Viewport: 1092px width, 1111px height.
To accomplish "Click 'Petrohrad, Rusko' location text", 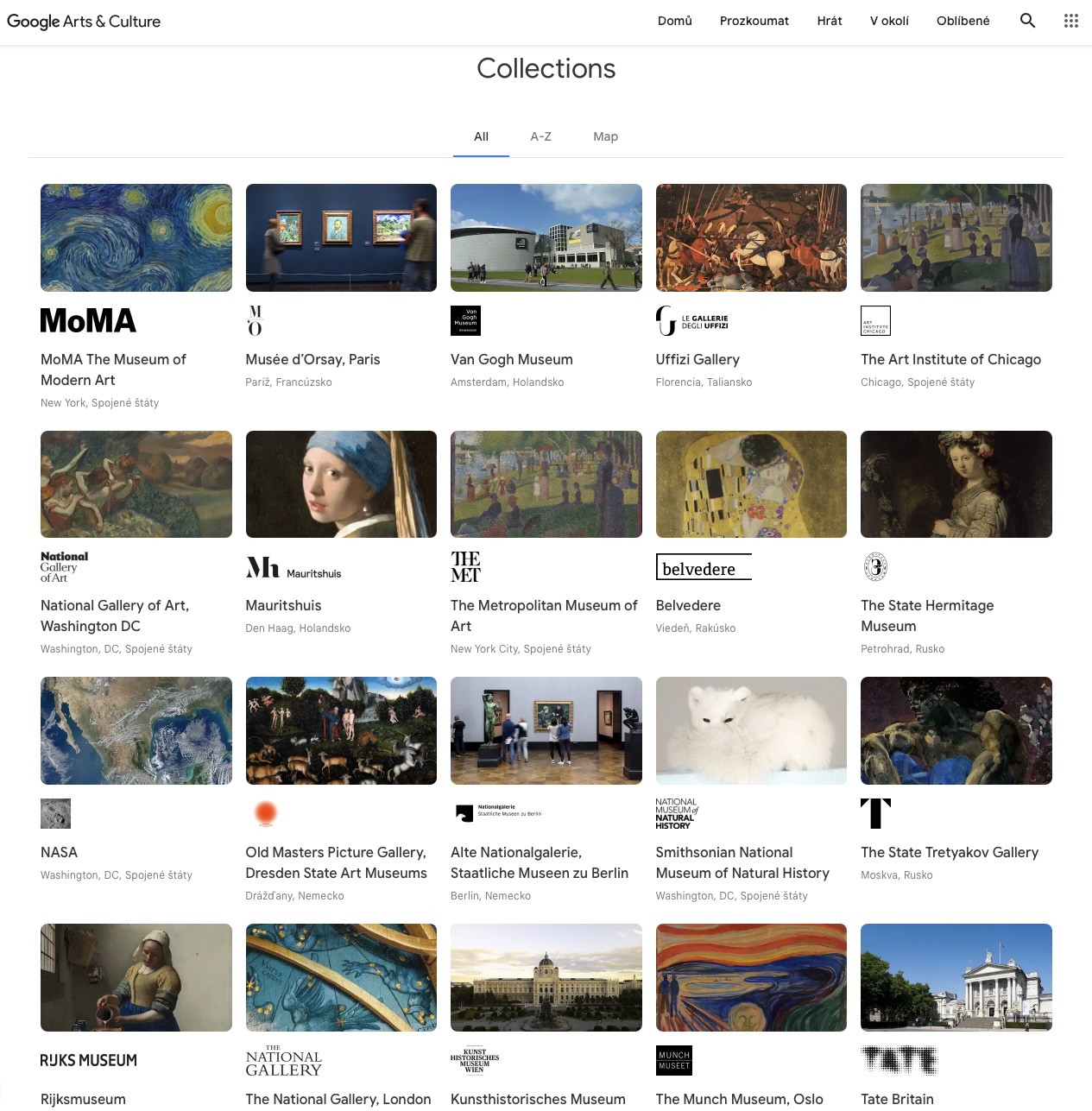I will point(902,648).
